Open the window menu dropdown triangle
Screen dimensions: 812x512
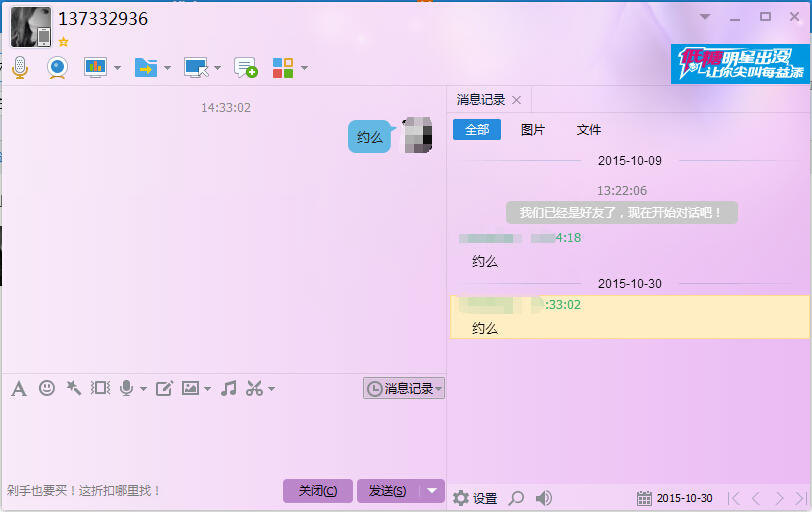coord(705,17)
